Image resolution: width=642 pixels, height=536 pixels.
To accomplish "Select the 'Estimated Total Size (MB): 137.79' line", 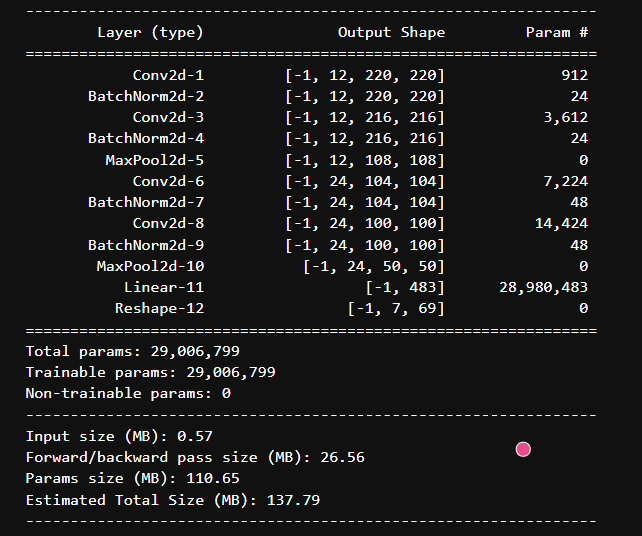I will point(173,500).
